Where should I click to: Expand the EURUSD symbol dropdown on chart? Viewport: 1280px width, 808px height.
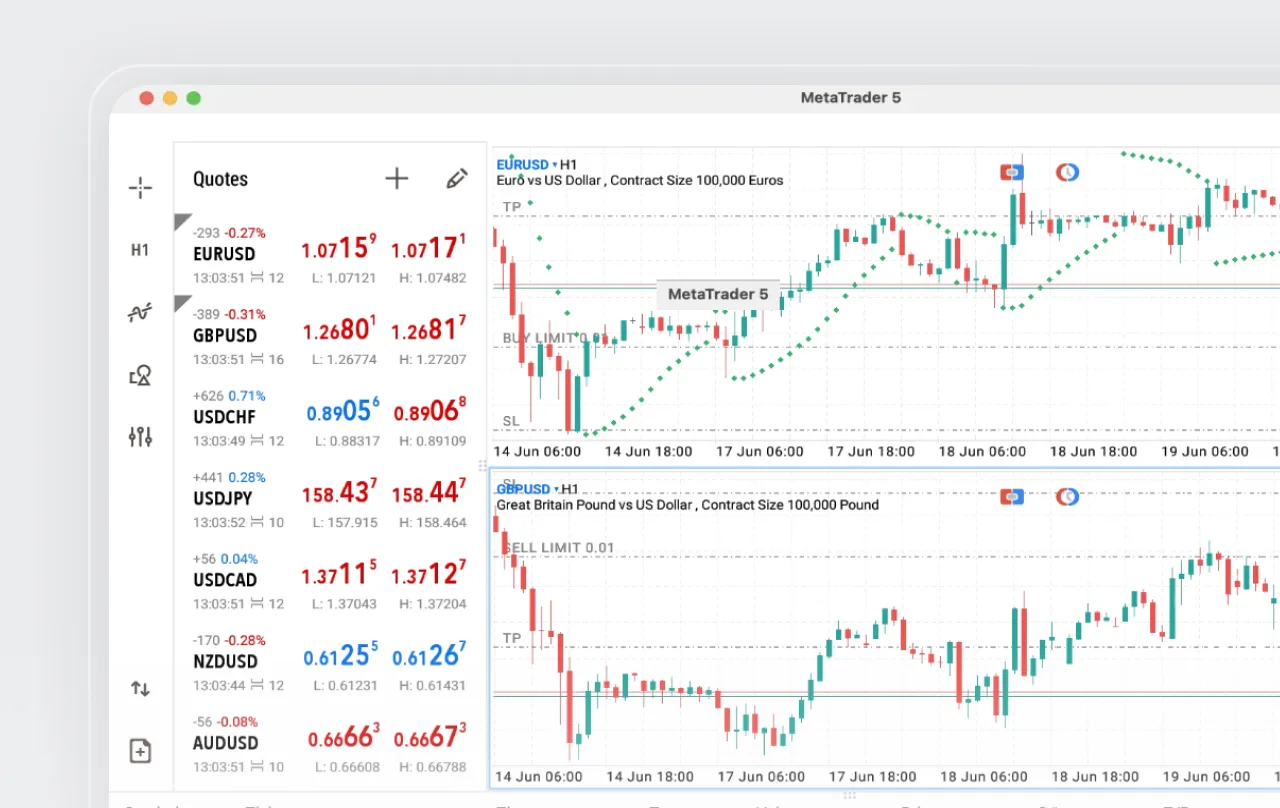click(555, 165)
